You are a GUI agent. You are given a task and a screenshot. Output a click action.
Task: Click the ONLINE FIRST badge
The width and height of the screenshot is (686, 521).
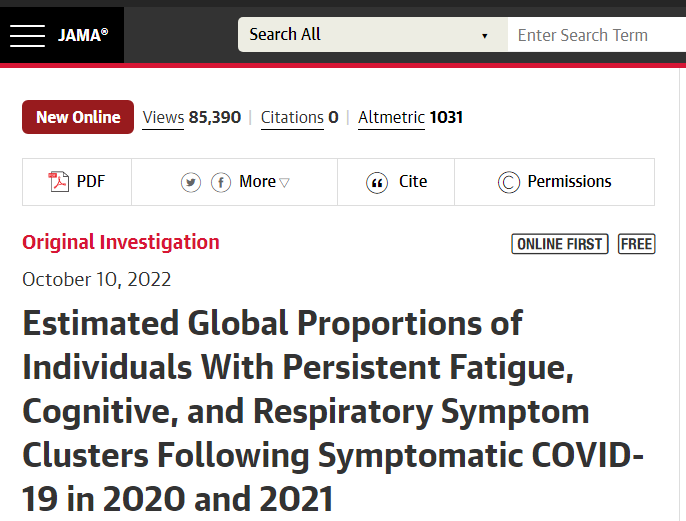[x=560, y=244]
